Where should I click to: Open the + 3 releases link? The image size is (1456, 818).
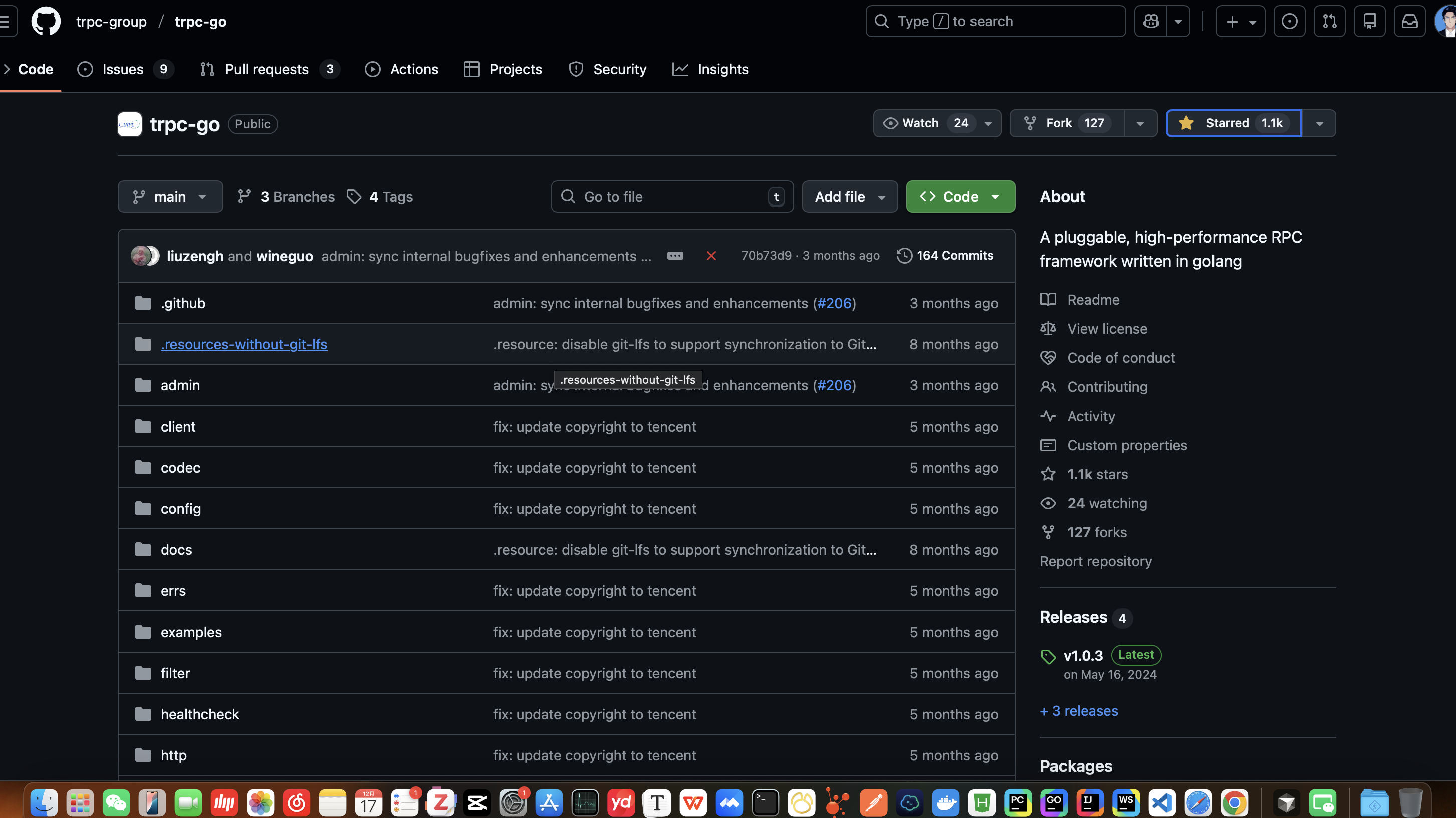(1078, 711)
